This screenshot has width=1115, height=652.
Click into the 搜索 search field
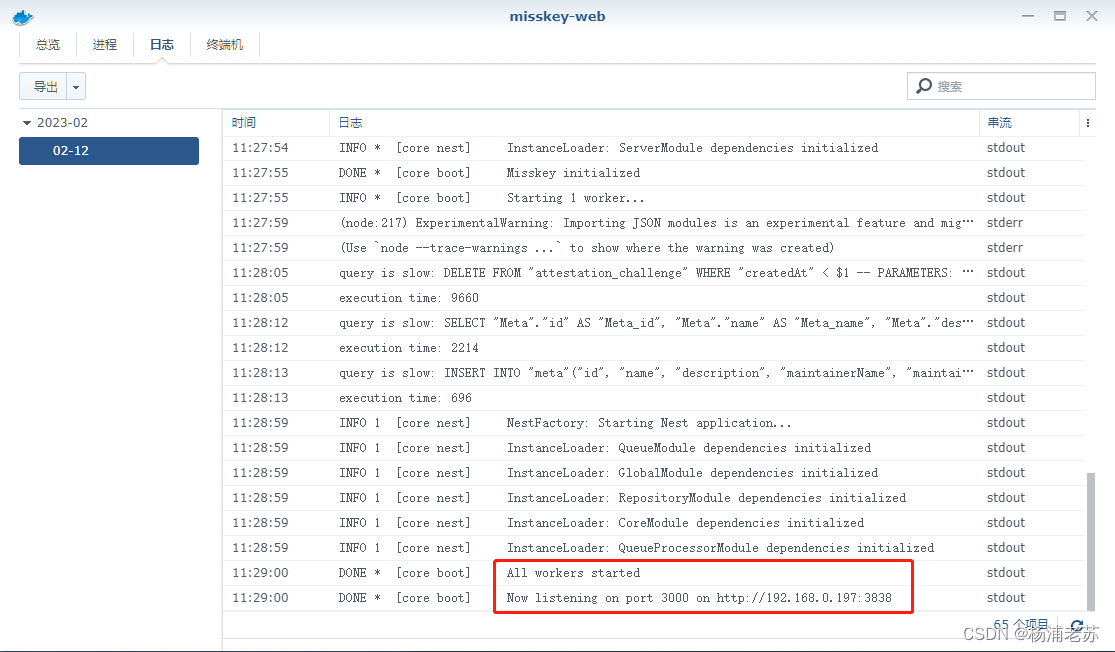point(1001,86)
